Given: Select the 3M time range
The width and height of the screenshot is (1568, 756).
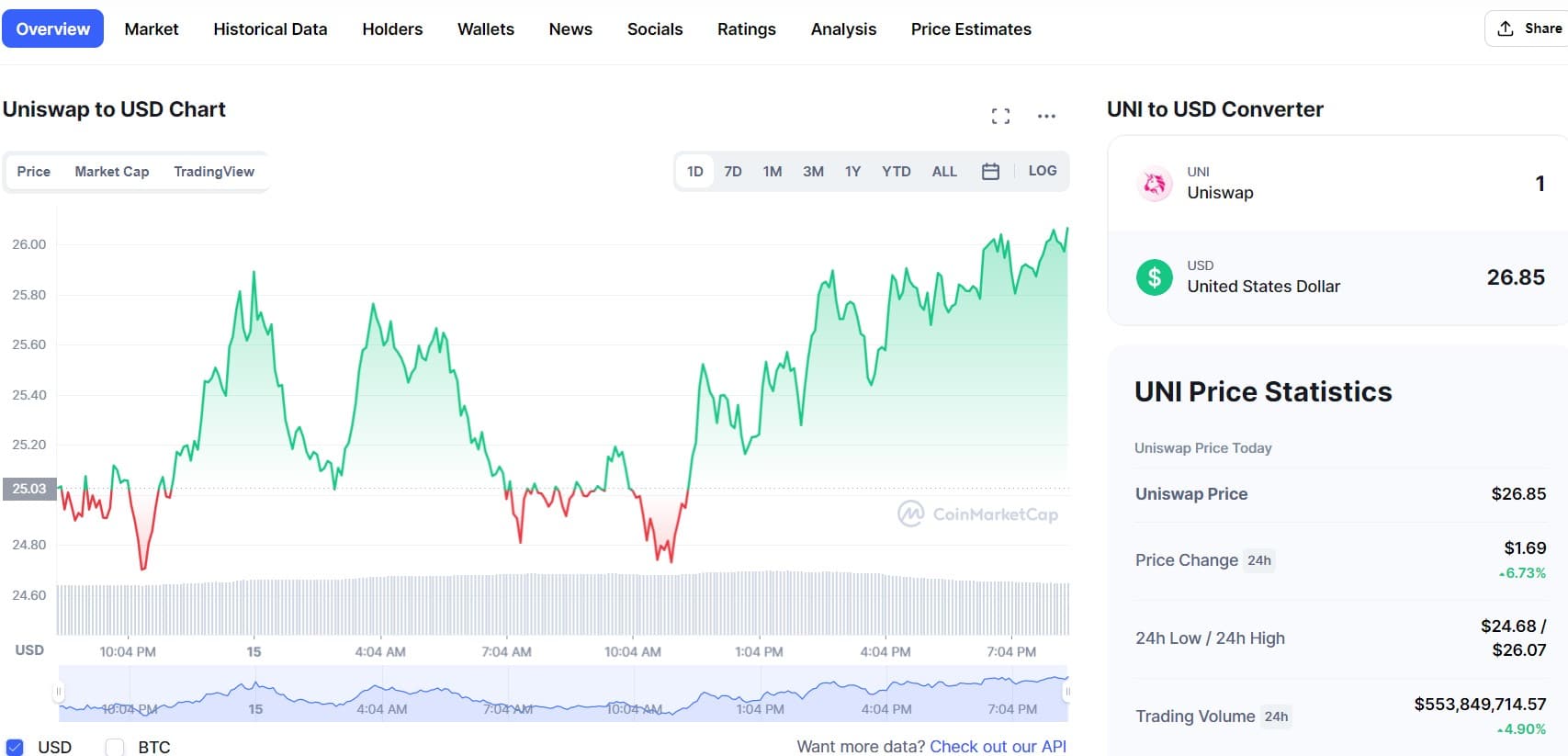Looking at the screenshot, I should (813, 172).
